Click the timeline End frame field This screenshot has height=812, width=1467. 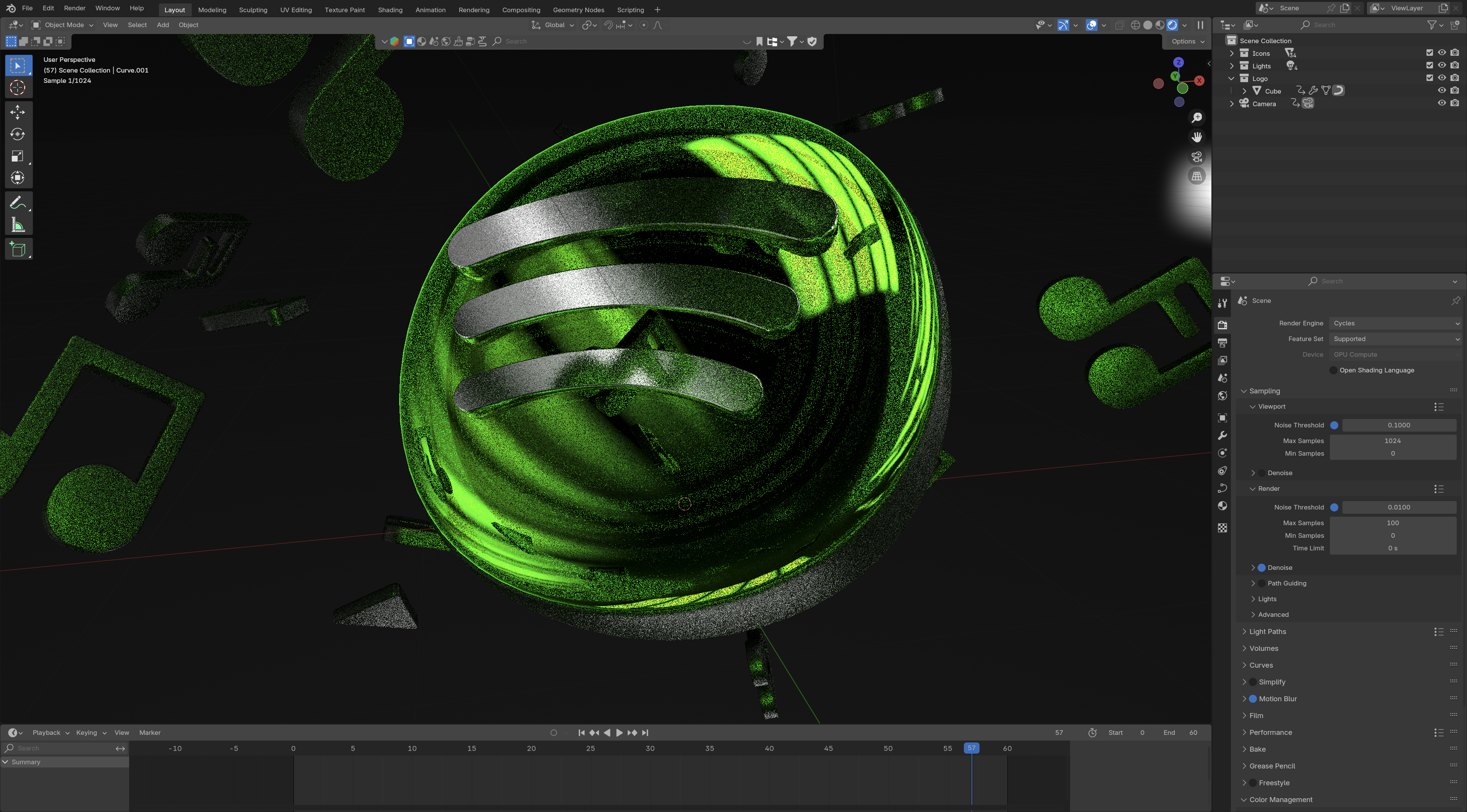click(1180, 733)
